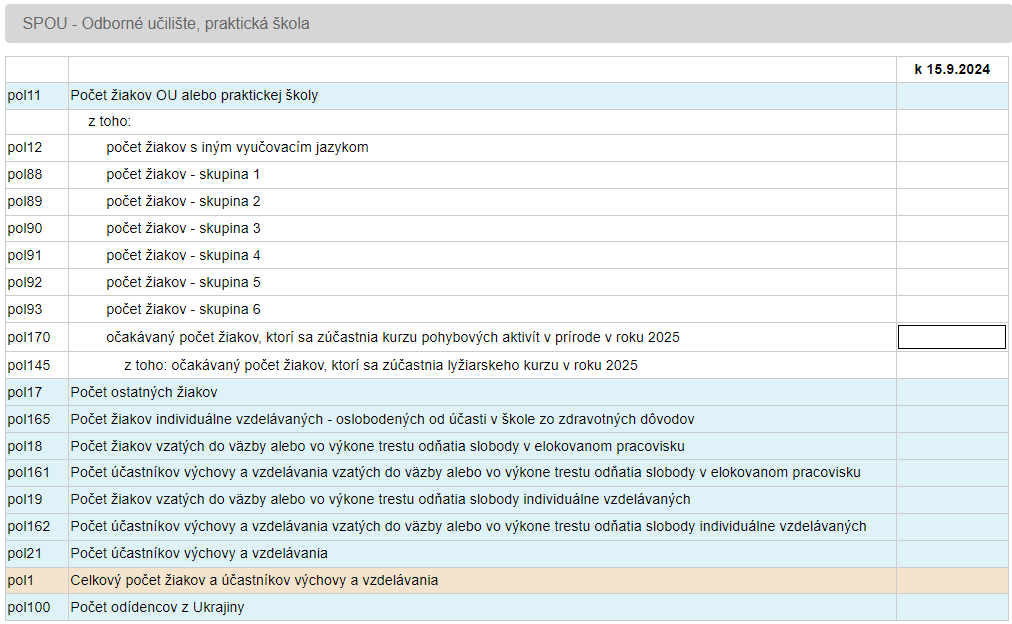Click 'Počet účastníkov výchovy a vzdelávania' in pol21 row
The height and width of the screenshot is (624, 1012).
point(199,554)
